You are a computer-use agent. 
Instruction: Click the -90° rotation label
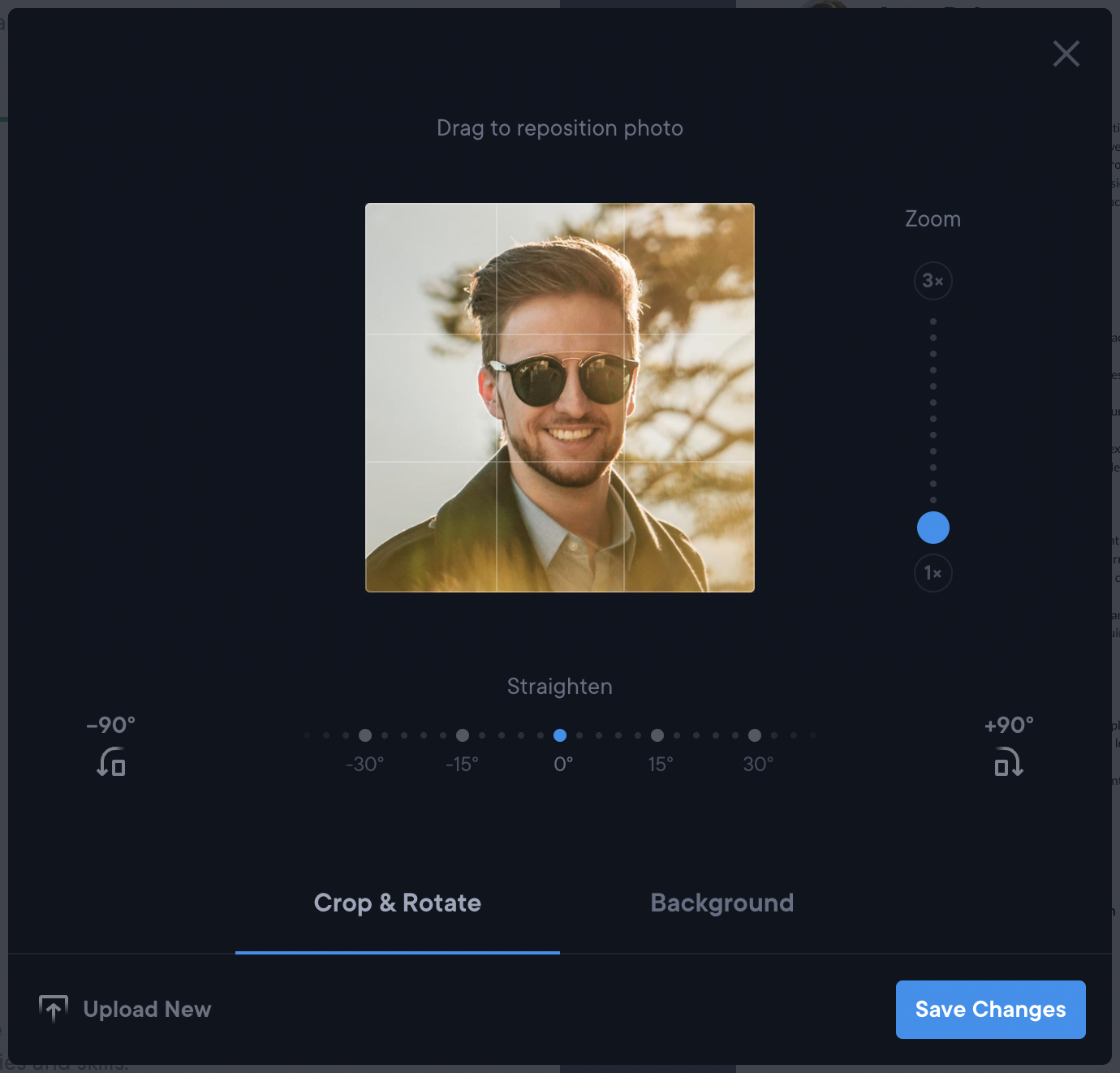click(x=111, y=725)
